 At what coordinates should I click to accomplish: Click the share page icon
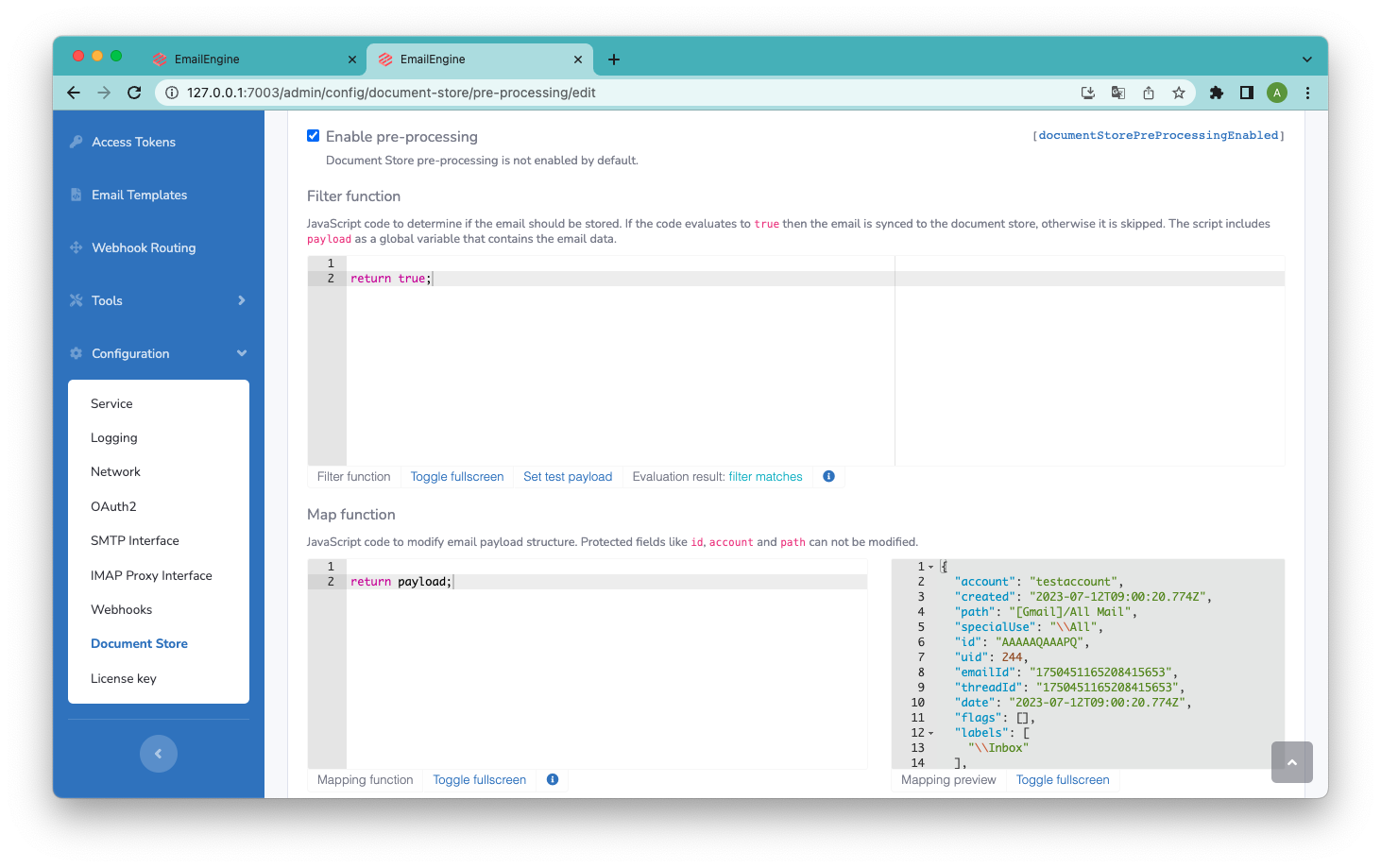point(1149,93)
